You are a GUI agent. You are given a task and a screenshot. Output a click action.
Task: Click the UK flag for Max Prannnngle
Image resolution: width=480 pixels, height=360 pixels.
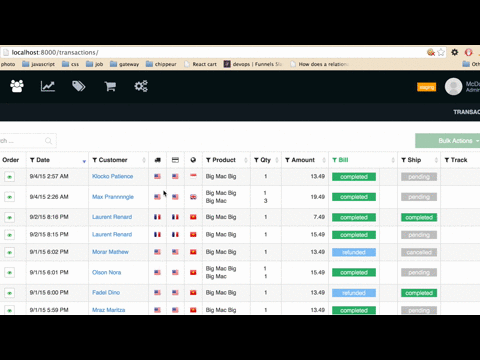point(193,197)
